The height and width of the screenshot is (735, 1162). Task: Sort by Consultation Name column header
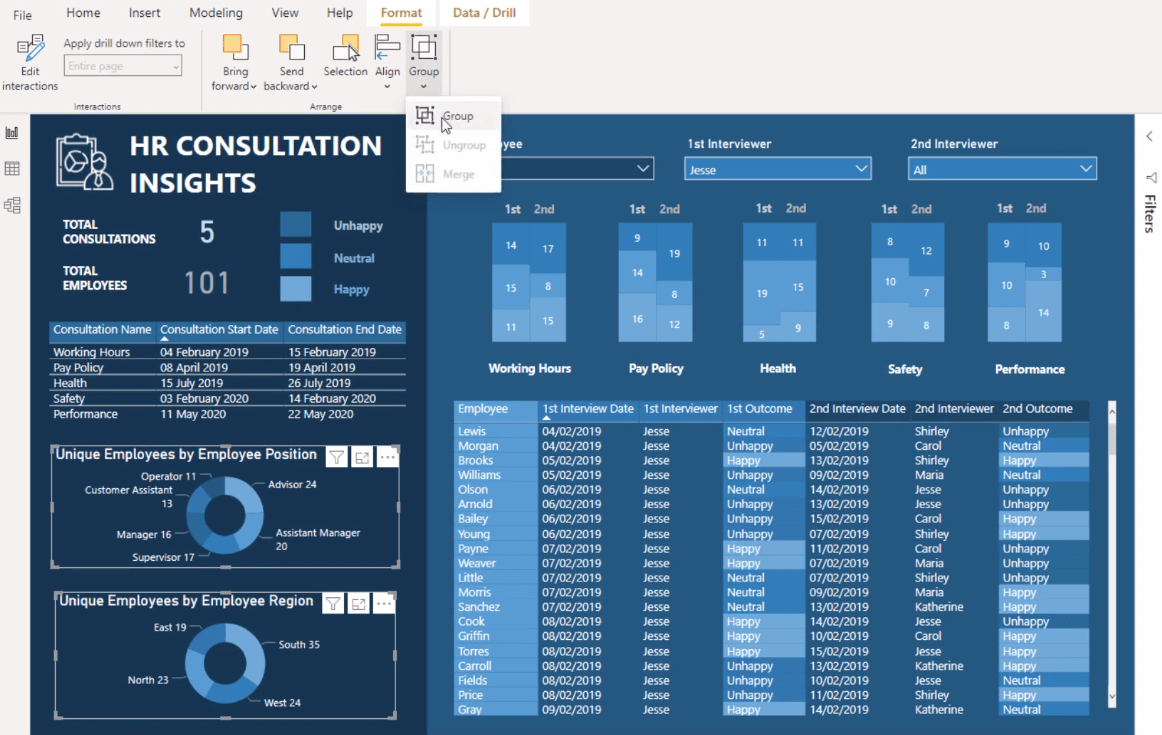pyautogui.click(x=102, y=330)
